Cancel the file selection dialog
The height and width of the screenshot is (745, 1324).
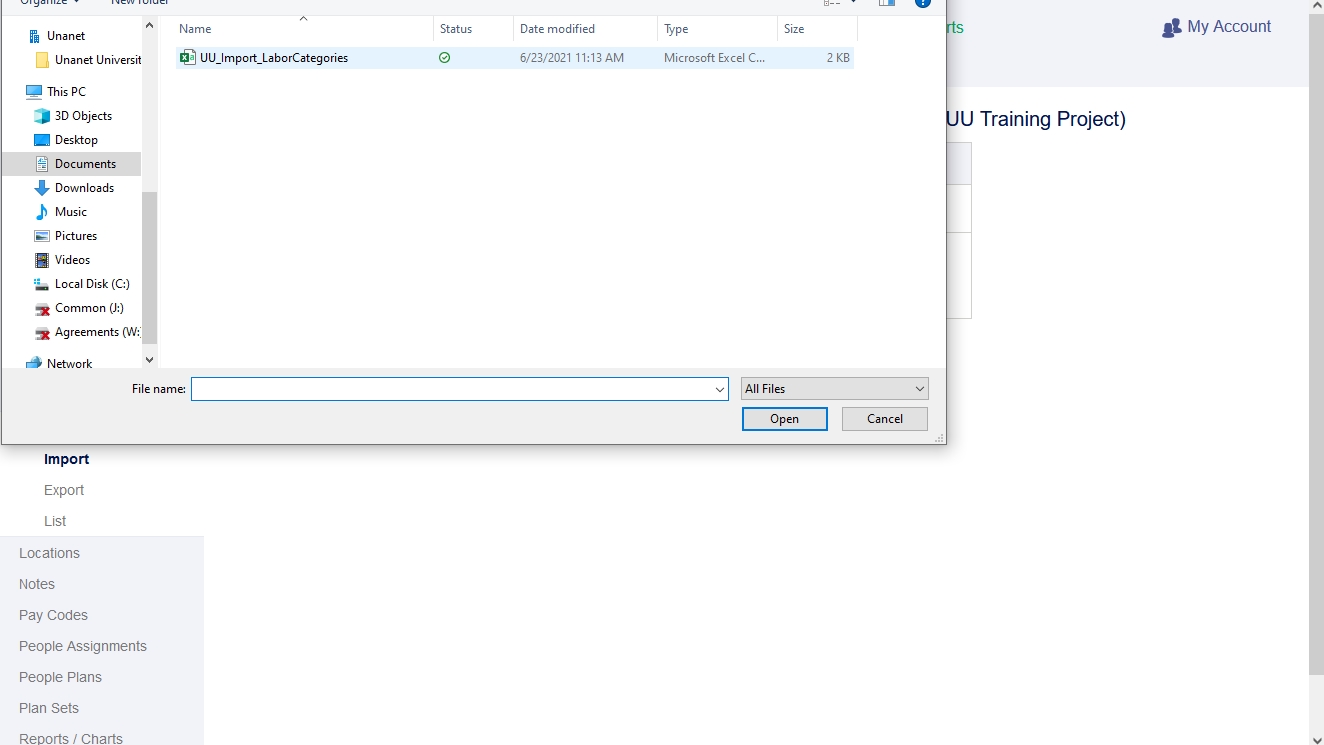(884, 419)
